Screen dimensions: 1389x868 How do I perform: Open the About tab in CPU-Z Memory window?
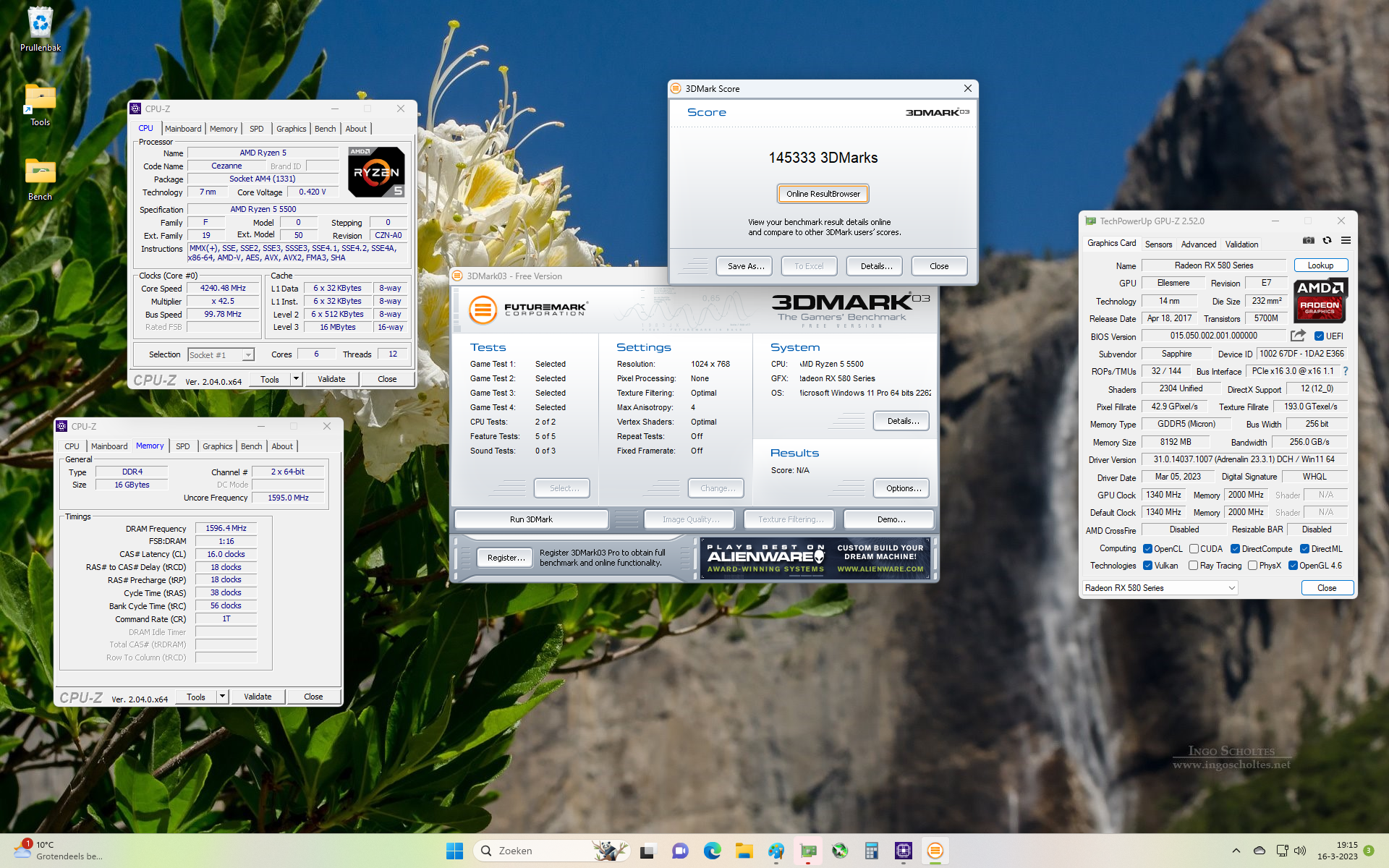point(282,446)
